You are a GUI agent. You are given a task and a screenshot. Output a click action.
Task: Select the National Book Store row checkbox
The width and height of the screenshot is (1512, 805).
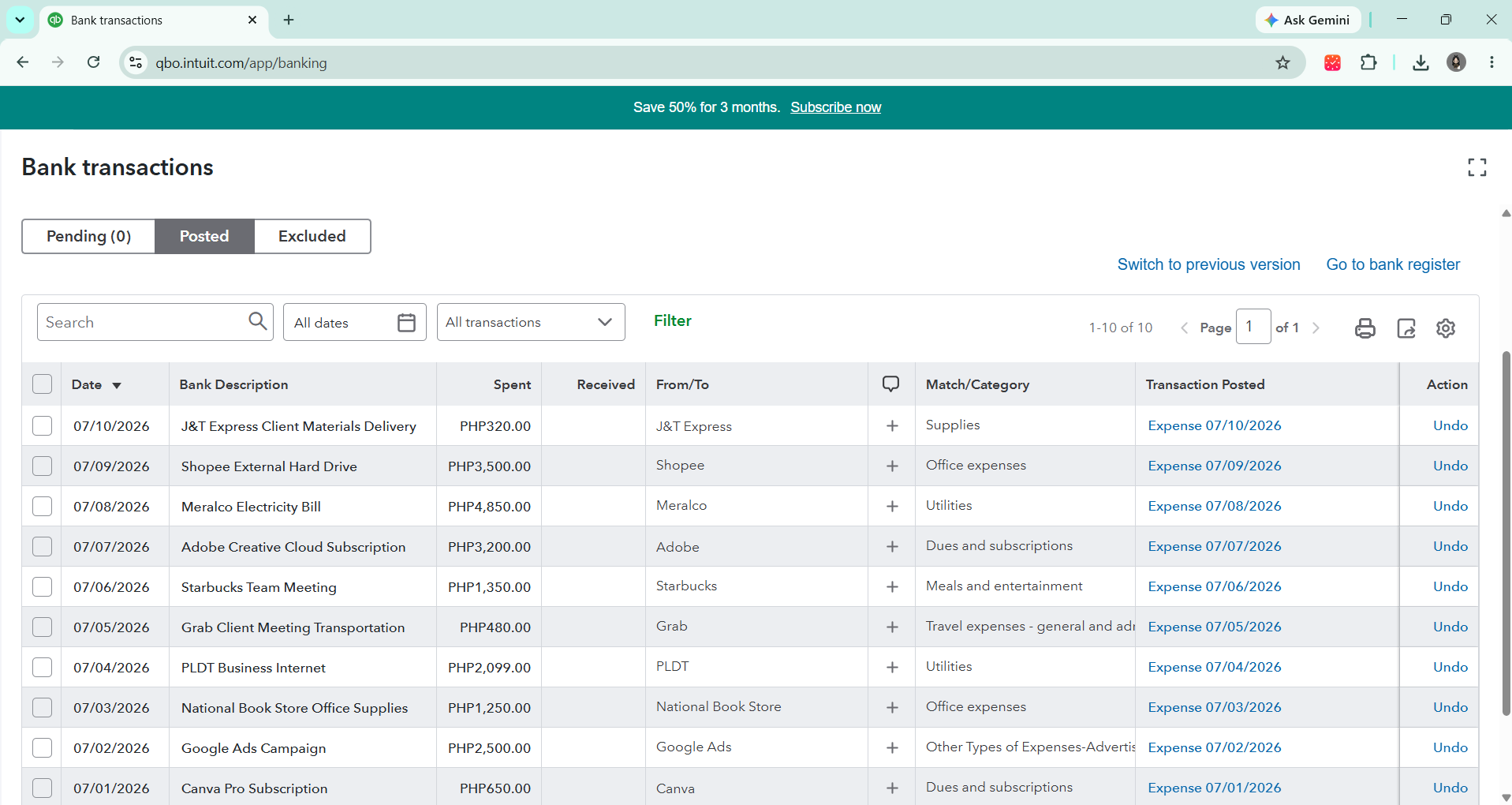42,708
